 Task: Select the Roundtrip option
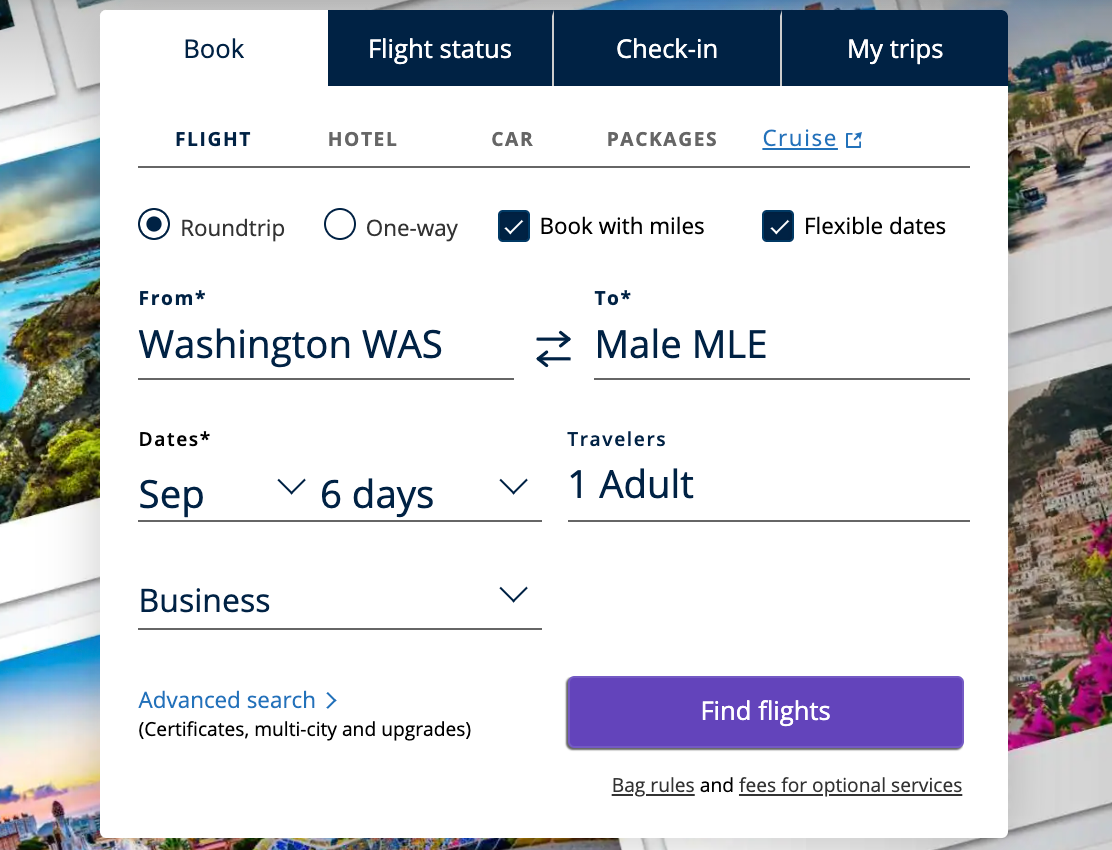[x=154, y=226]
